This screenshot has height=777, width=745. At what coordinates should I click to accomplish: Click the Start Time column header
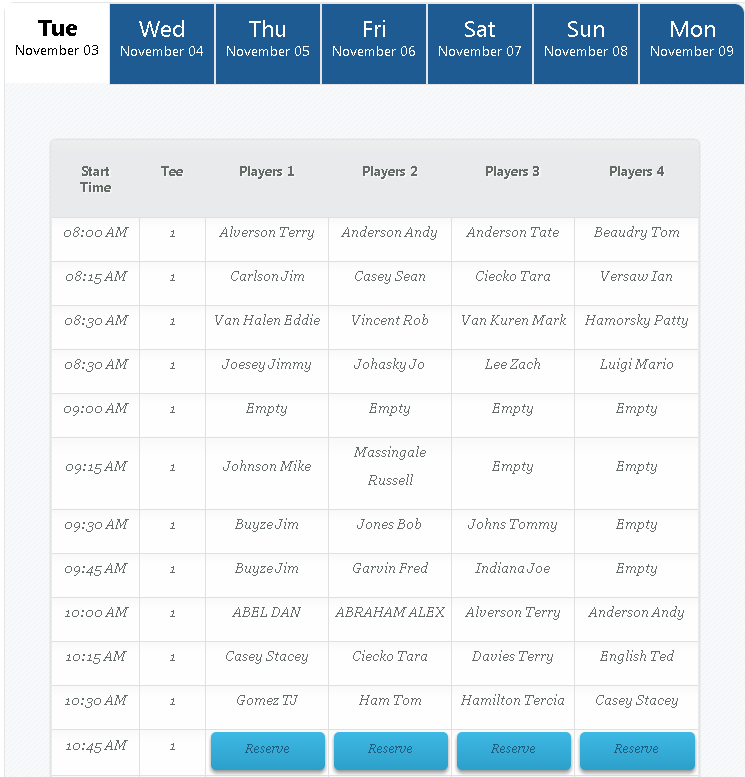[96, 179]
